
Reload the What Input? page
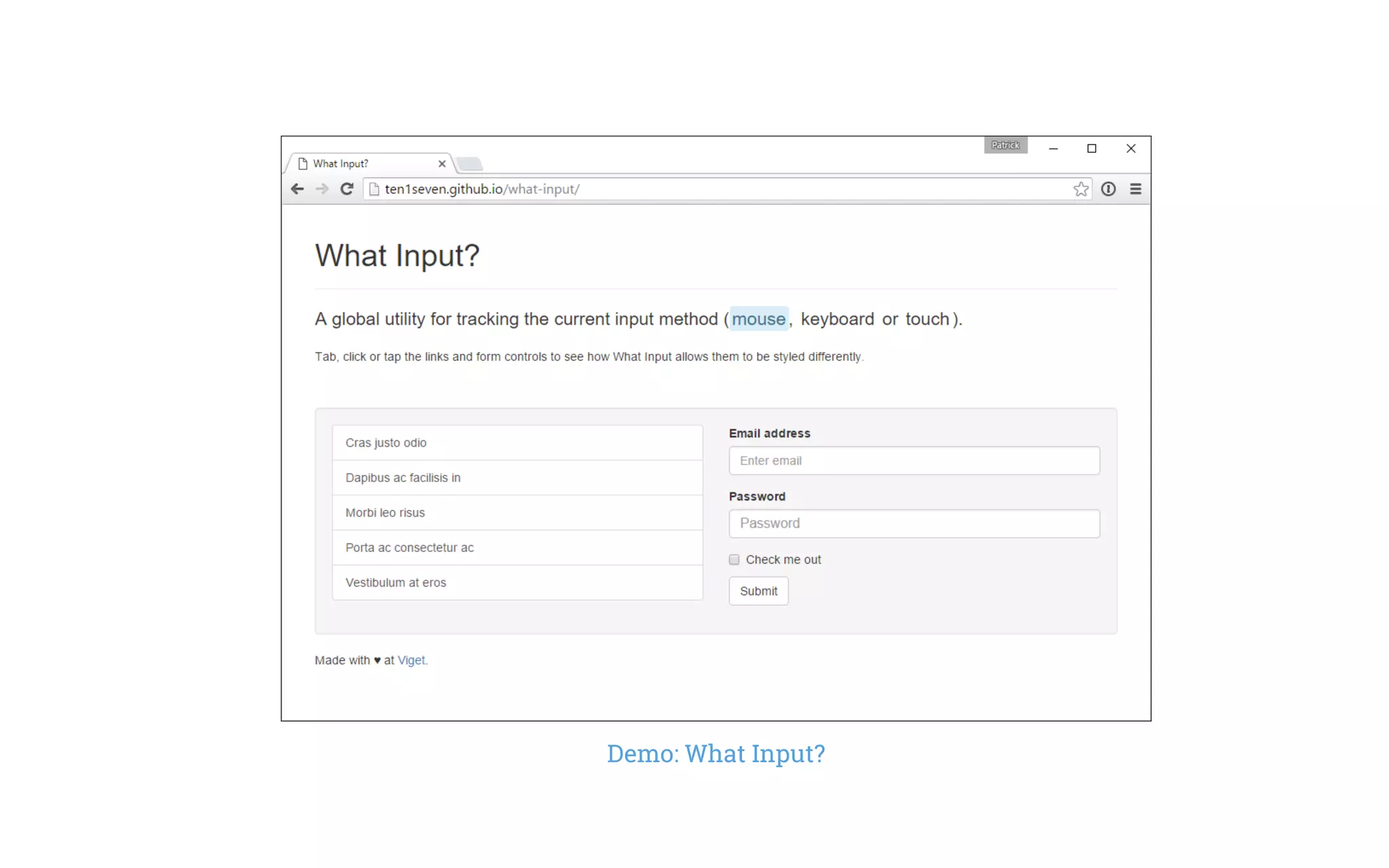coord(347,189)
